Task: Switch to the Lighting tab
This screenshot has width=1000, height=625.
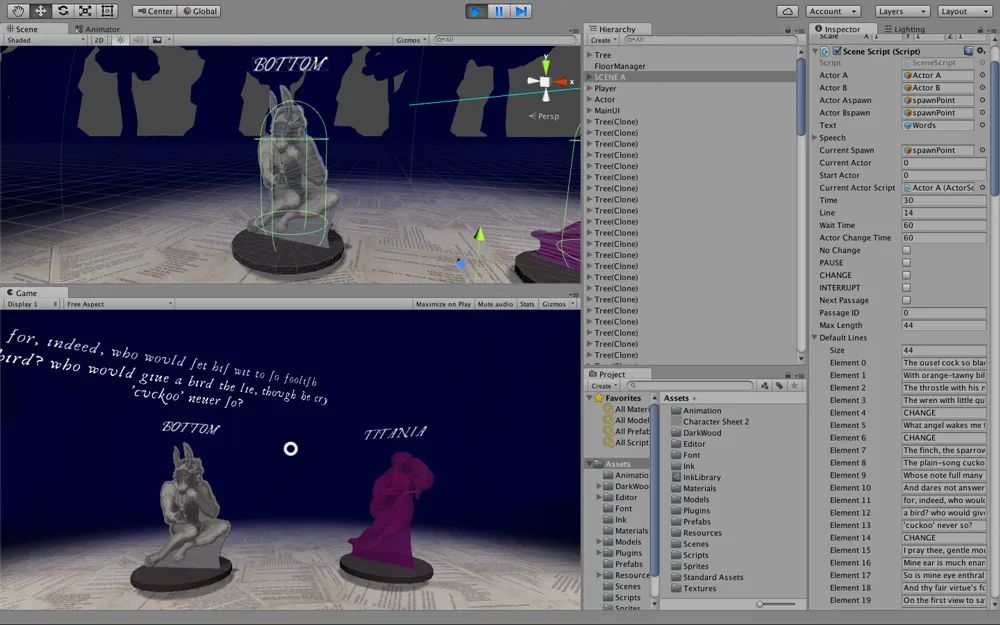Action: coord(904,29)
